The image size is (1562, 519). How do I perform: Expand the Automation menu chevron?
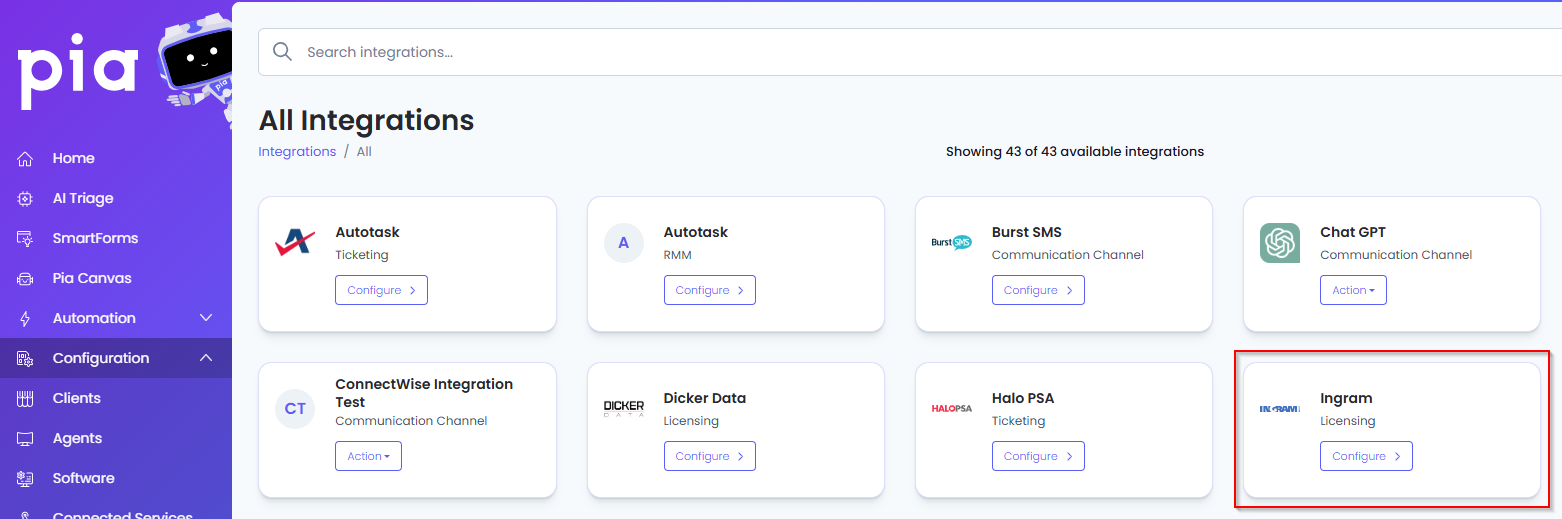pos(206,318)
